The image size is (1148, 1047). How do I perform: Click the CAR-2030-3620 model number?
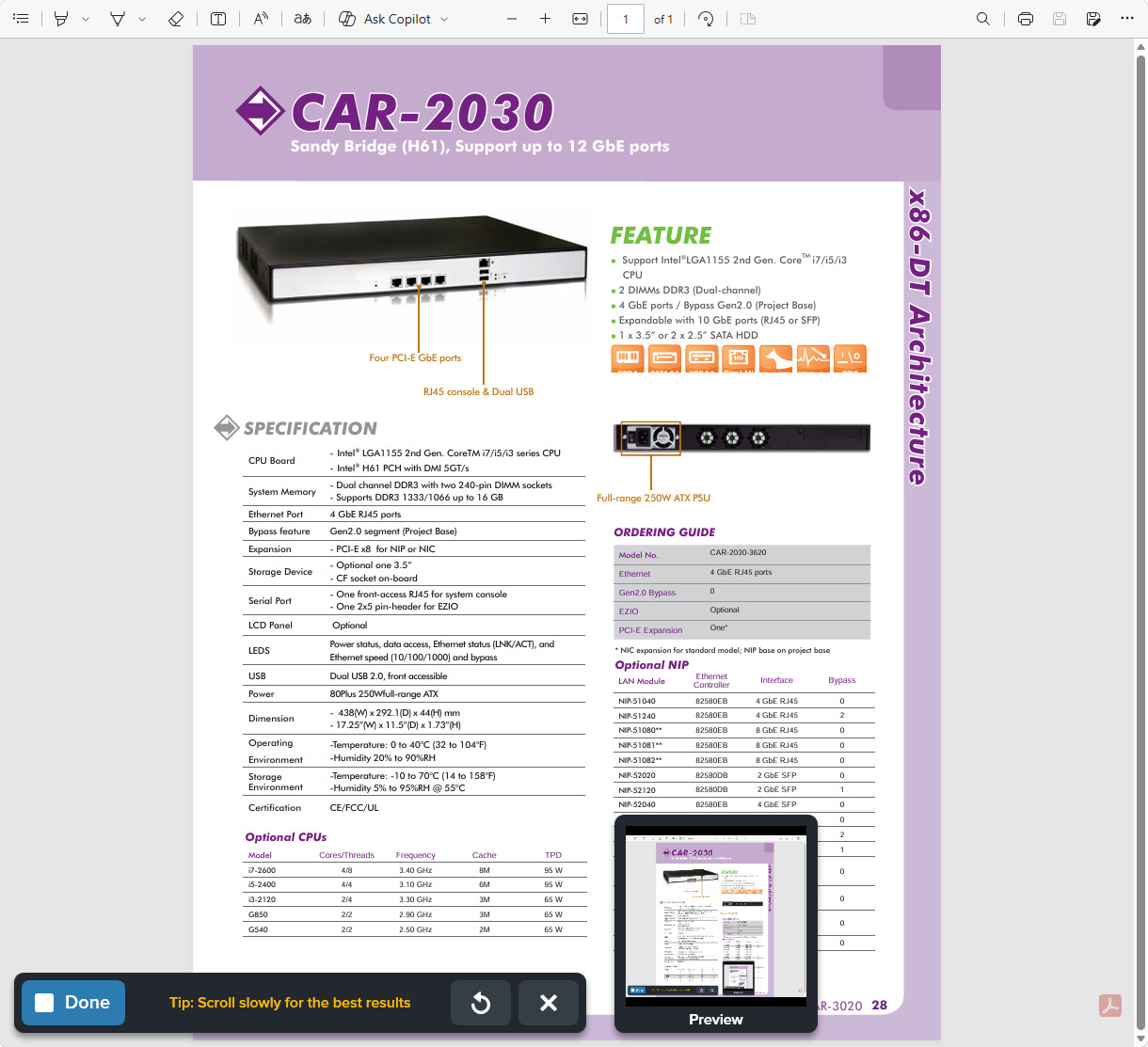tap(738, 553)
